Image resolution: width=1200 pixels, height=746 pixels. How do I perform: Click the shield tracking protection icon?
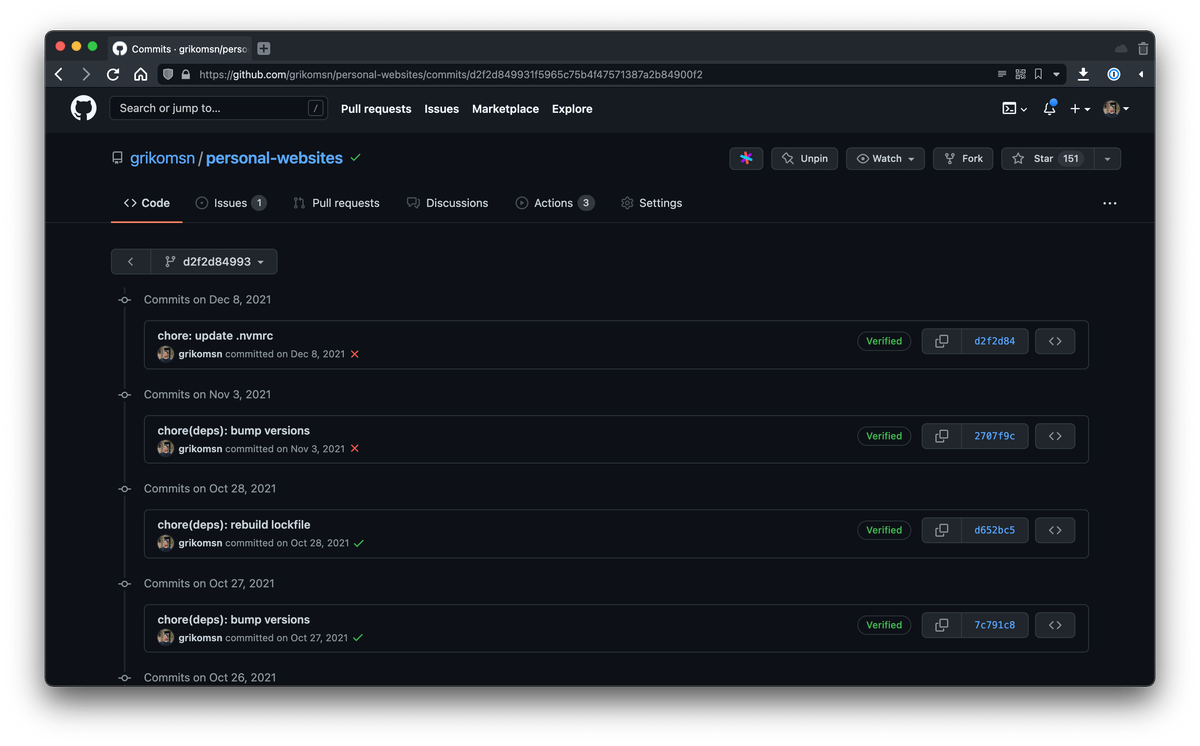168,74
